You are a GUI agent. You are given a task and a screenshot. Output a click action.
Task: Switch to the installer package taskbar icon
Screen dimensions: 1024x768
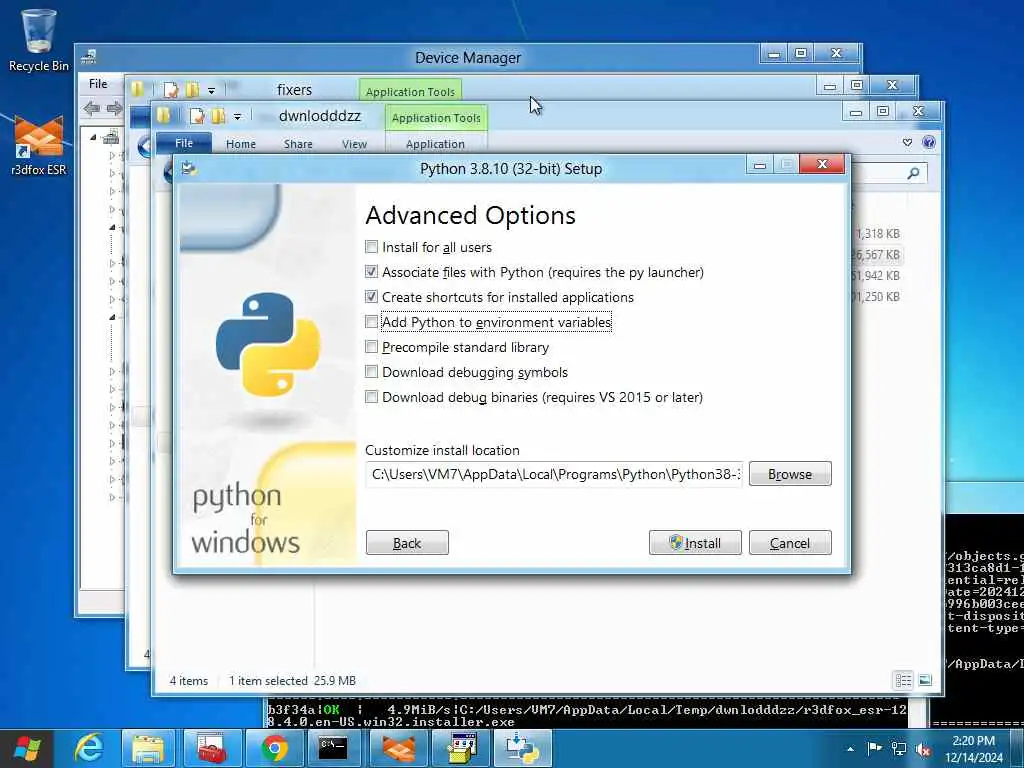pos(461,748)
